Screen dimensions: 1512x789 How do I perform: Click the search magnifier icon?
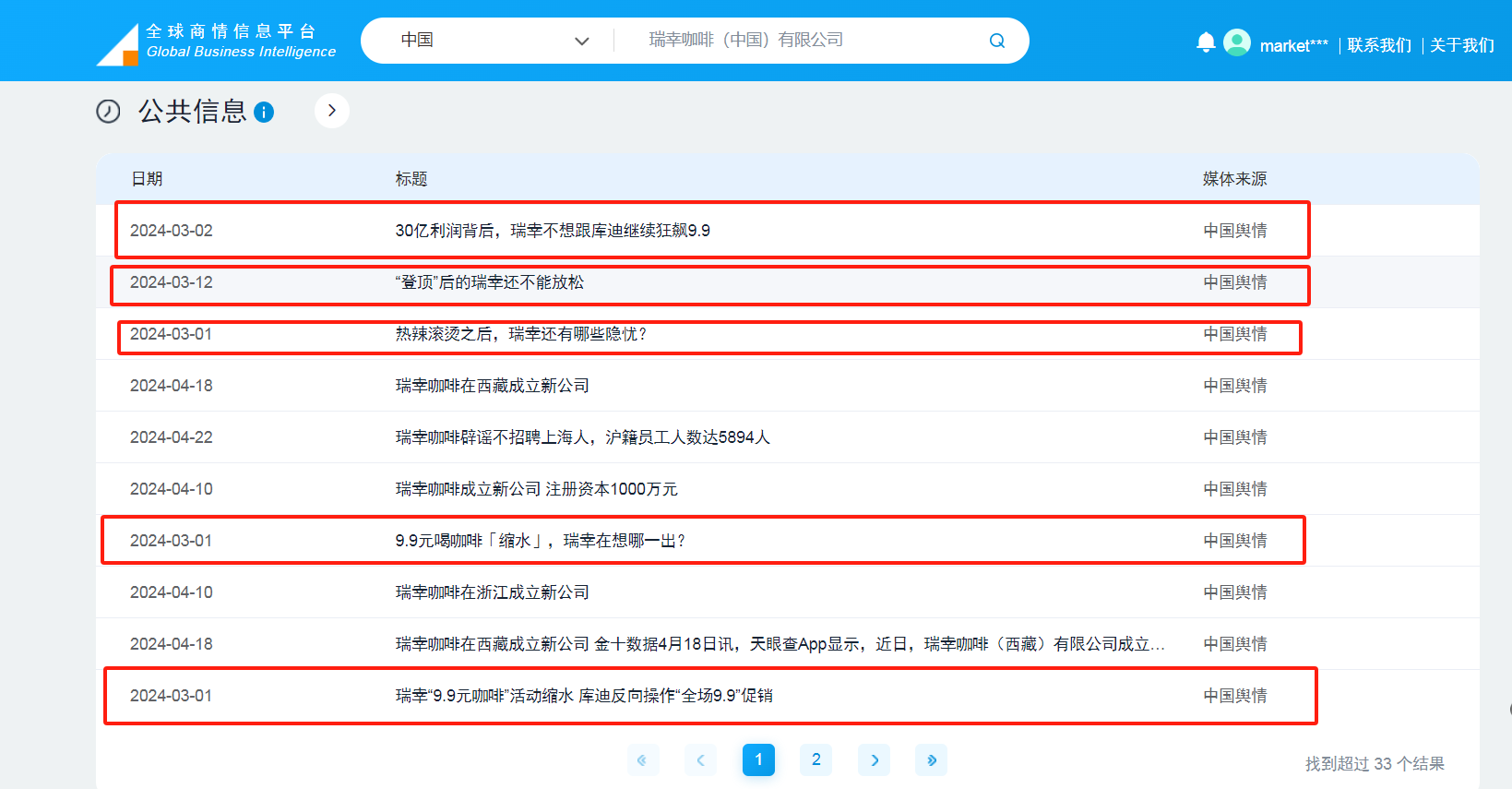(997, 41)
